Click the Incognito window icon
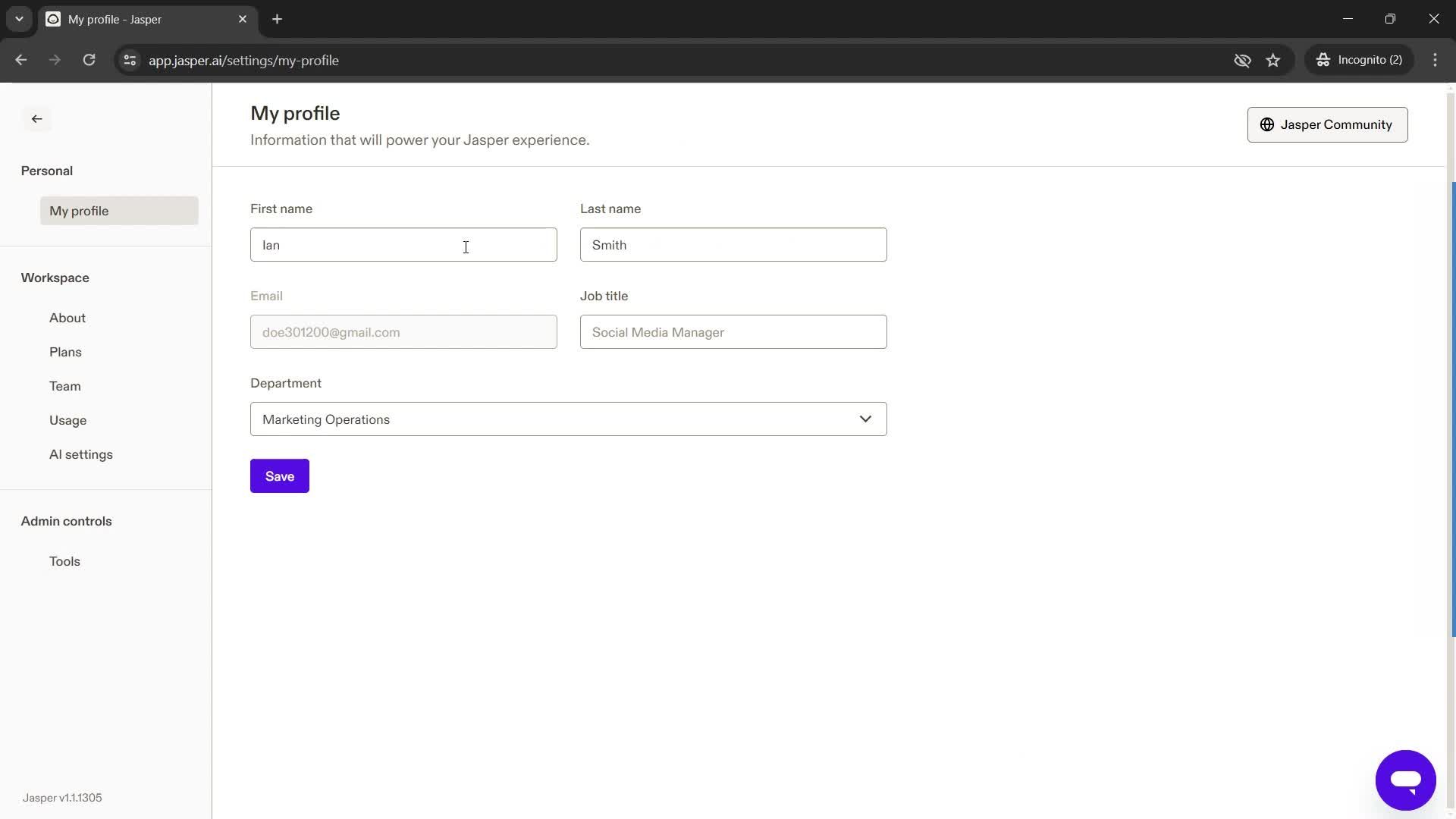Image resolution: width=1456 pixels, height=819 pixels. [x=1325, y=60]
